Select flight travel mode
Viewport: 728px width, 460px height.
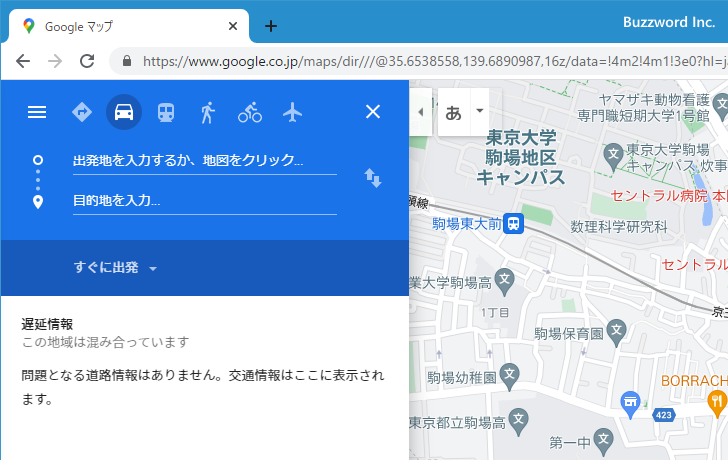[x=292, y=112]
